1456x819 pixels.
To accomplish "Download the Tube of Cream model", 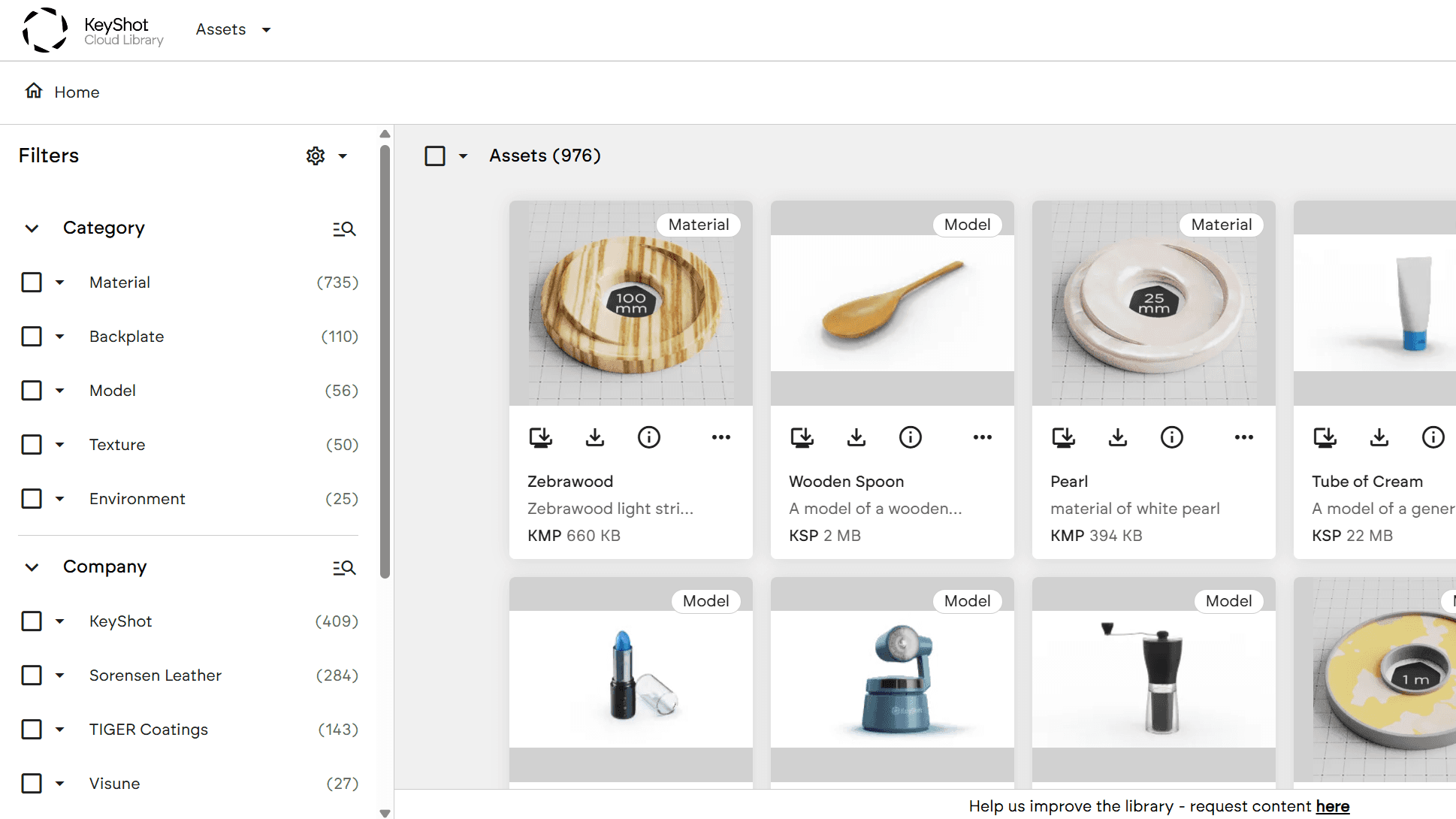I will coord(1379,437).
